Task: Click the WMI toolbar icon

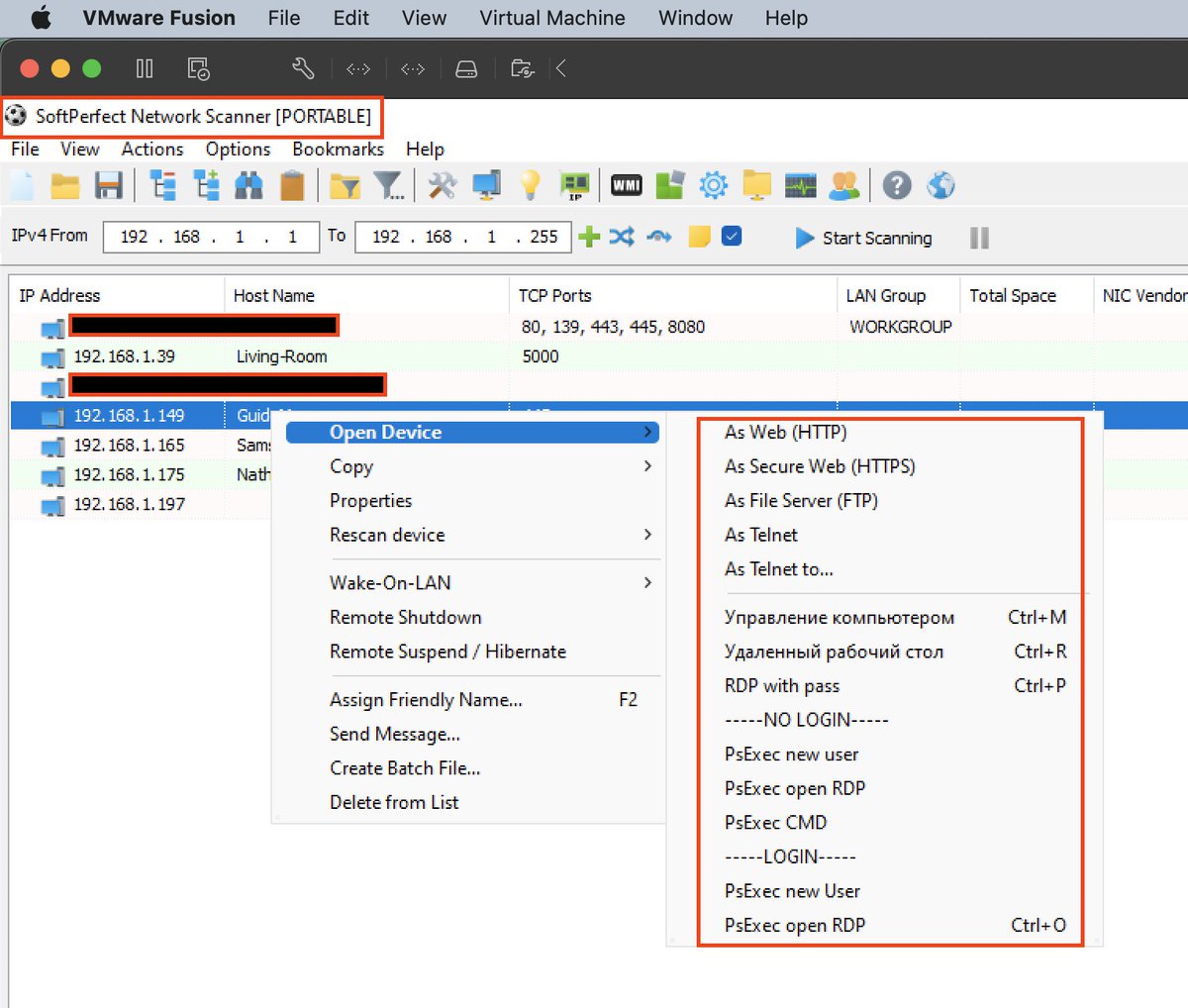Action: tap(626, 185)
